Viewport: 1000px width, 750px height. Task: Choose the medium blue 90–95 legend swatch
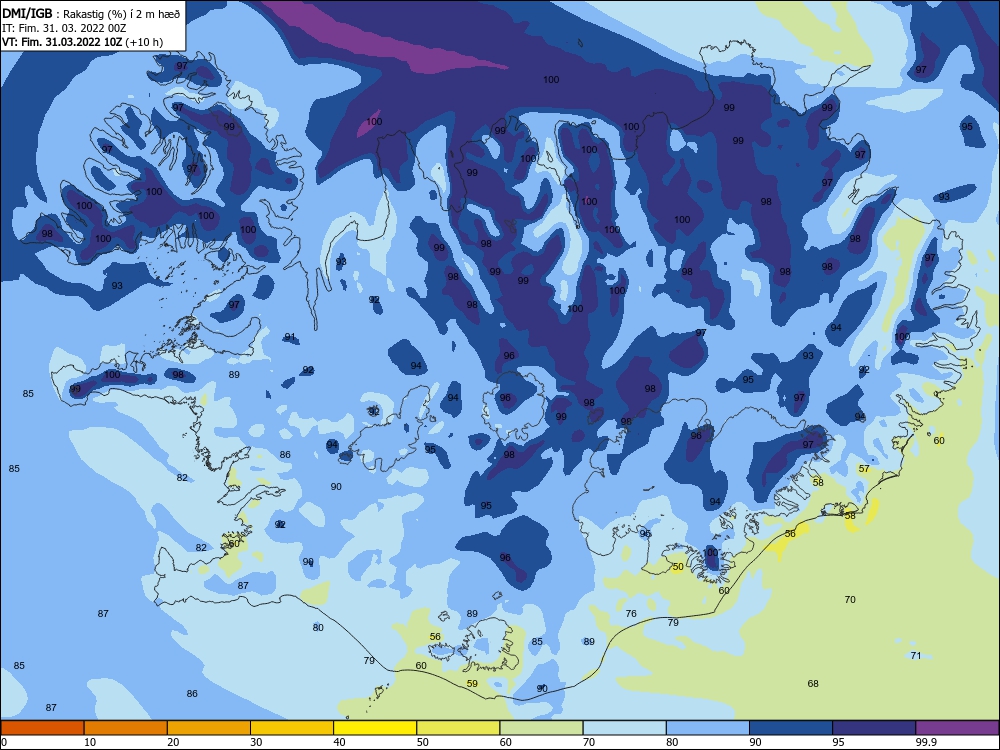791,728
